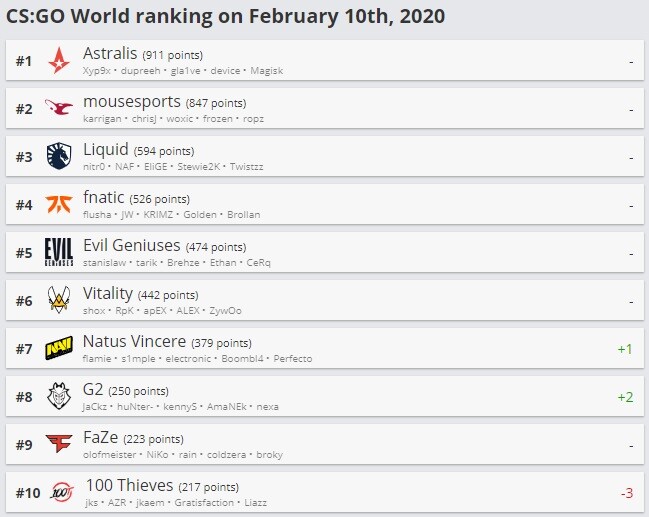Click the G2 +2 ranking change
This screenshot has height=517, width=649.
click(625, 397)
